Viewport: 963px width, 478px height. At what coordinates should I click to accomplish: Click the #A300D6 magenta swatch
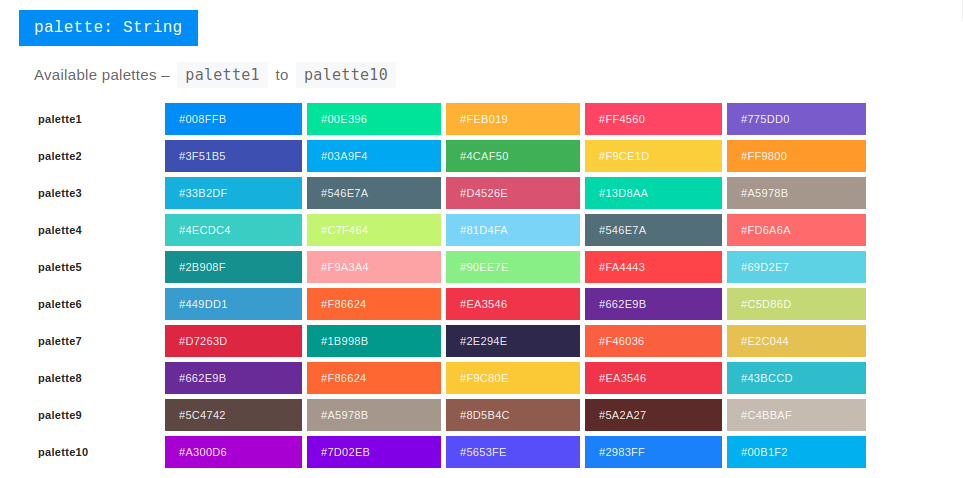point(233,452)
